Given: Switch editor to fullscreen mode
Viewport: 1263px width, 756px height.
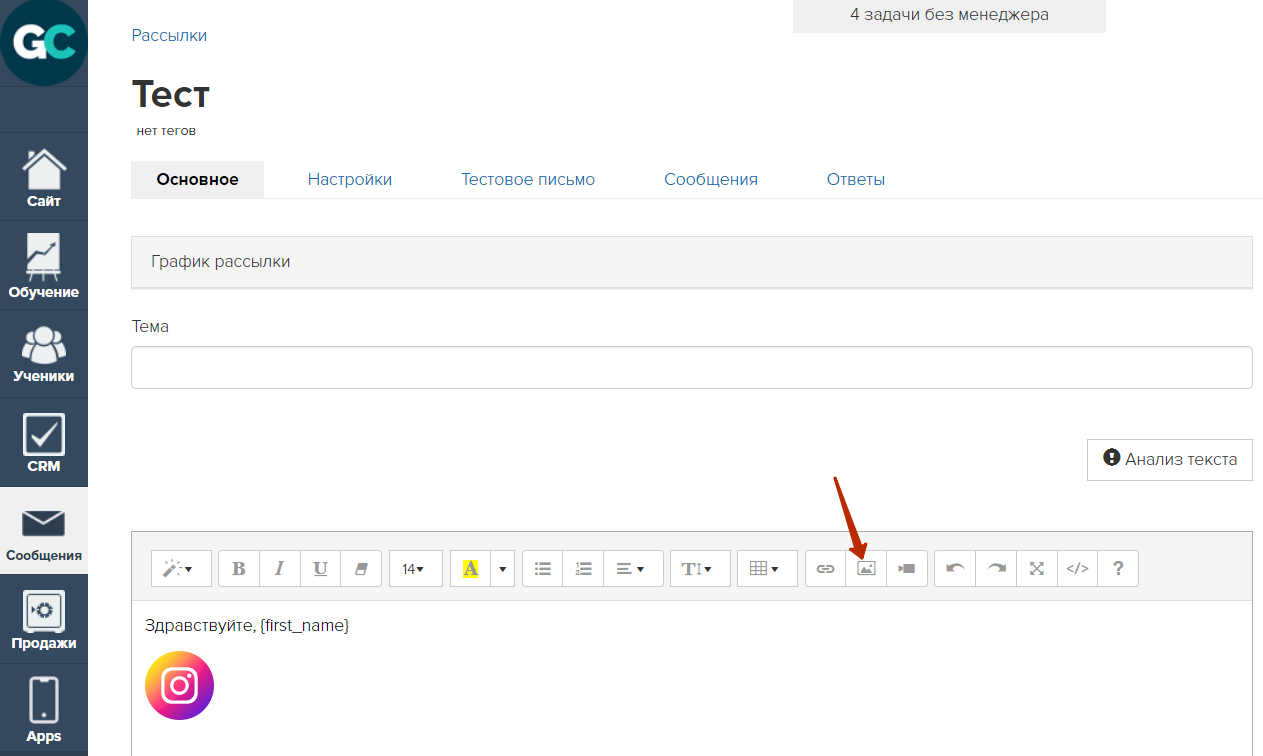Looking at the screenshot, I should click(1037, 568).
